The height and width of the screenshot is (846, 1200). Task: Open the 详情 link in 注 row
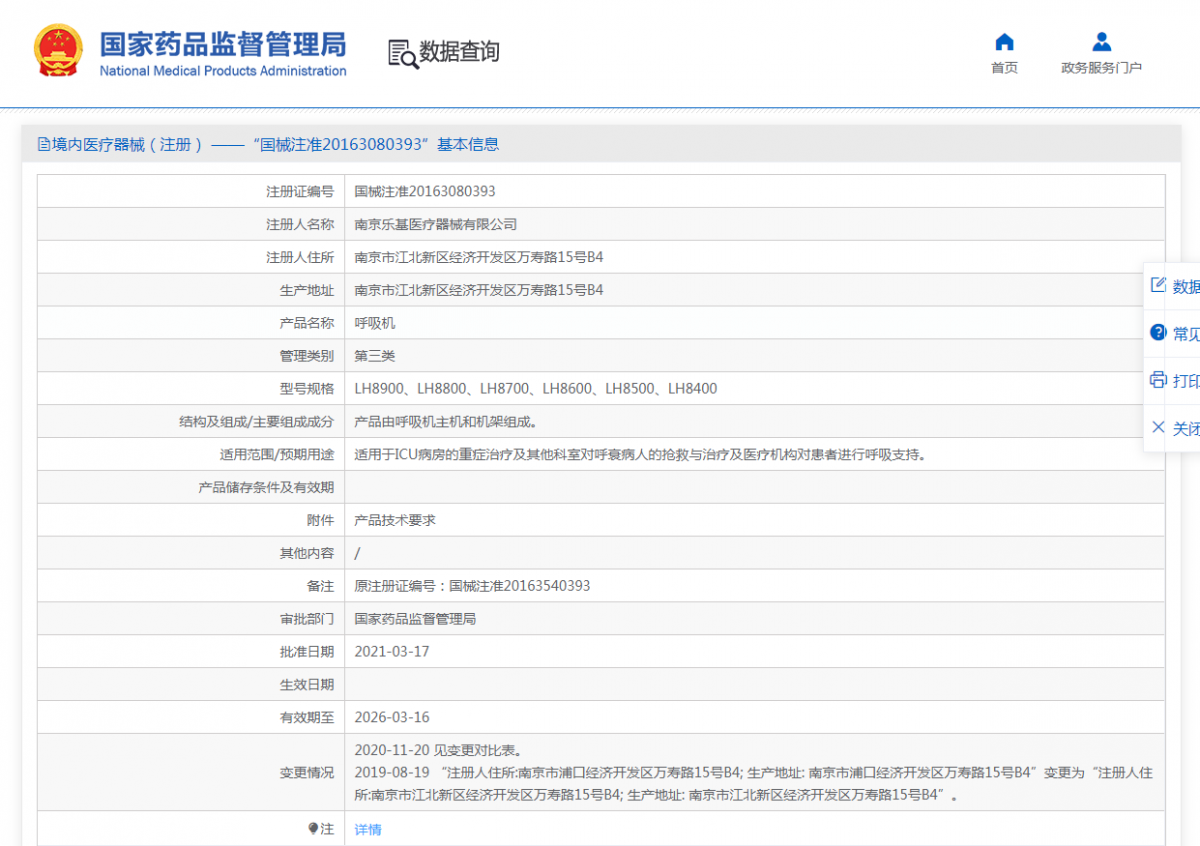(x=367, y=829)
